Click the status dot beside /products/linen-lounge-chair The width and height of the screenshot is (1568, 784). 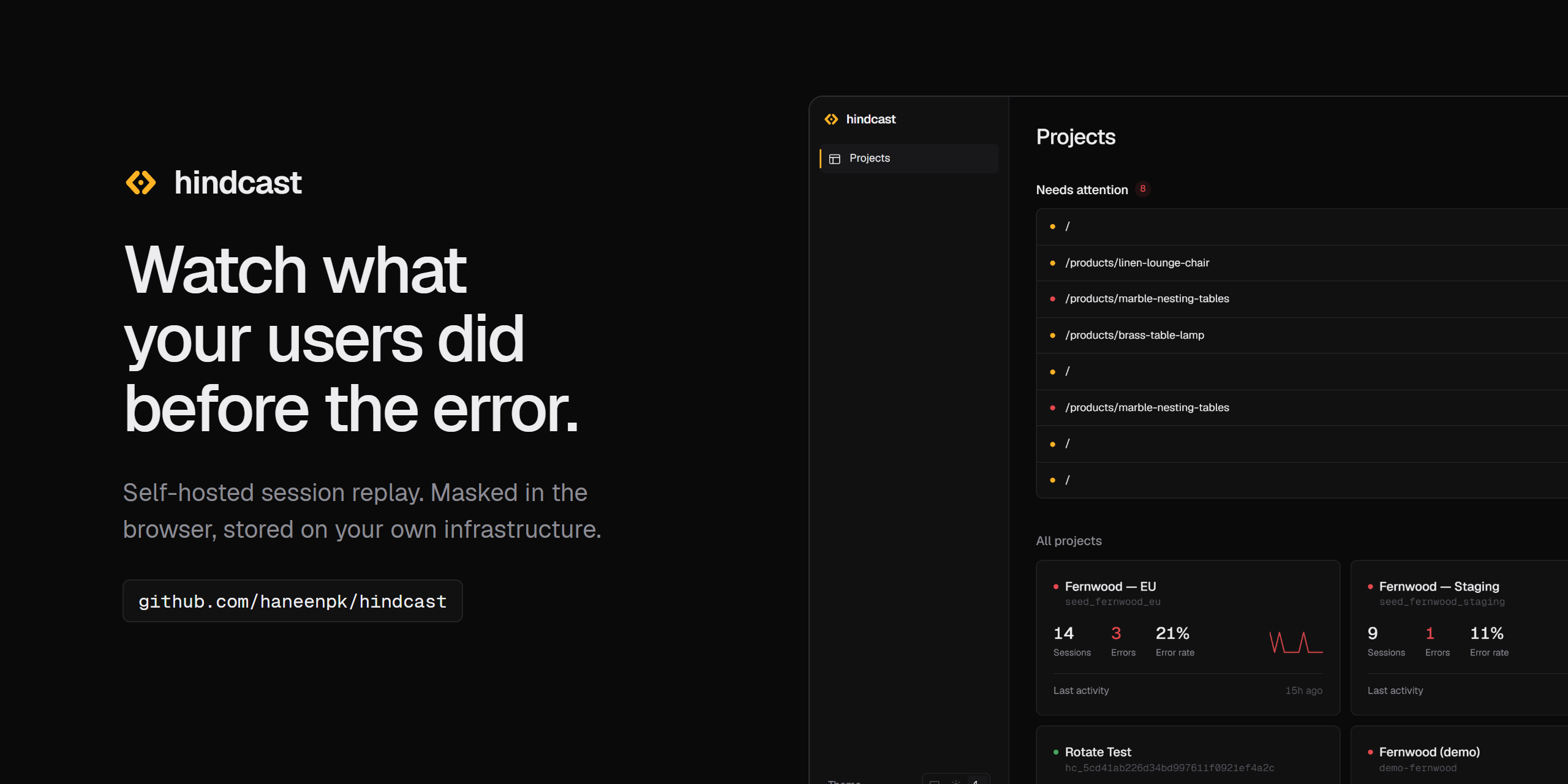(x=1052, y=263)
